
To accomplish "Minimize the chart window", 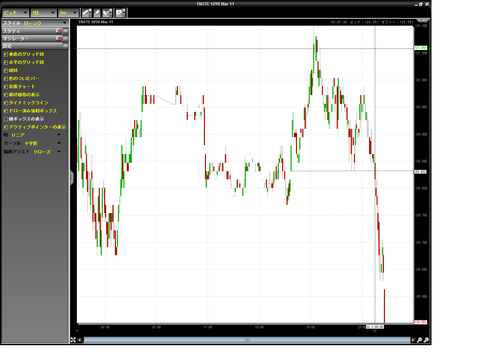I will (x=416, y=4).
